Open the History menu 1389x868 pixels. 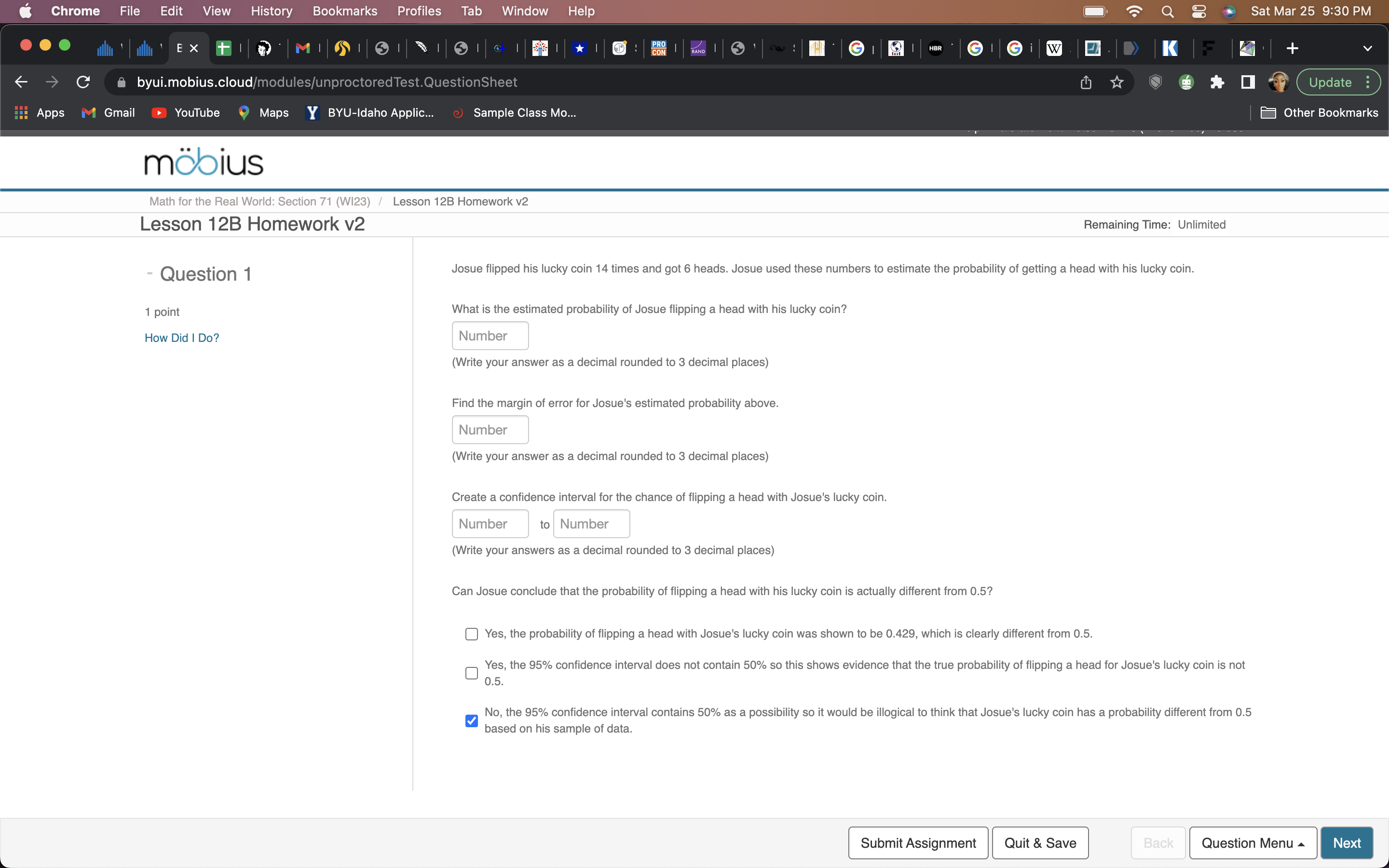click(x=271, y=11)
